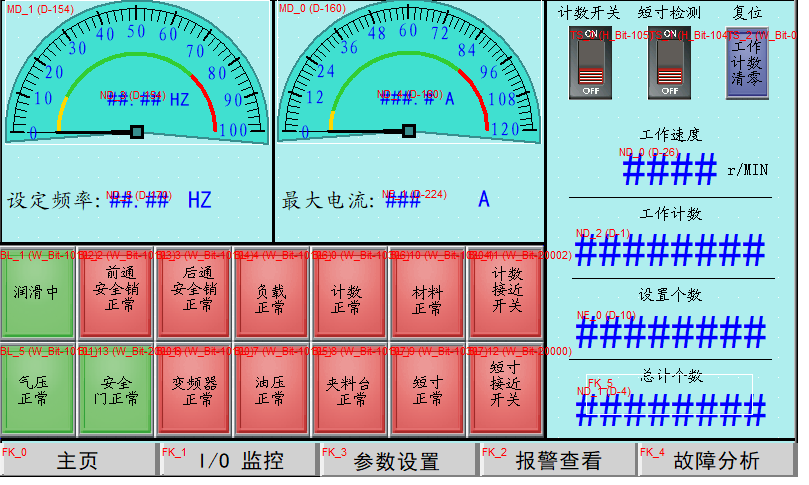Click the green 气压正常 indicator

pos(37,390)
